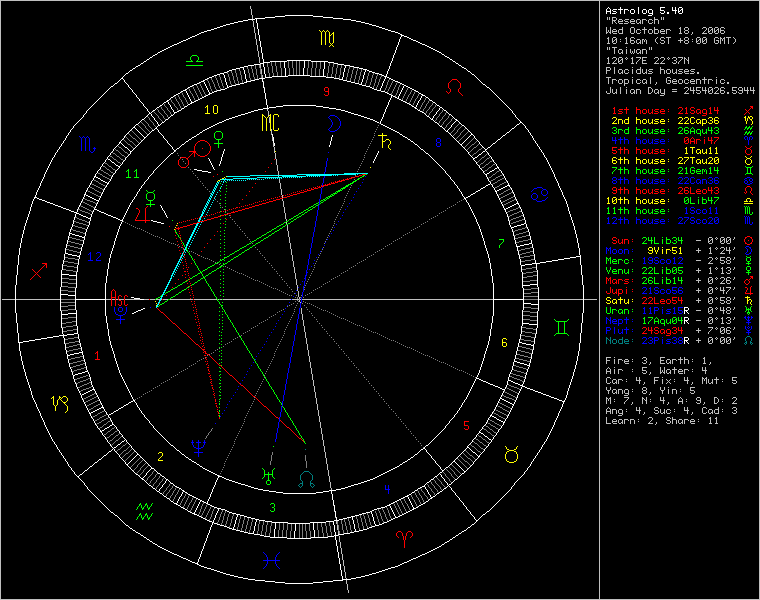Image resolution: width=760 pixels, height=600 pixels.
Task: Click the 'Nept: 17Aqu04R' position row
Action: click(x=680, y=321)
